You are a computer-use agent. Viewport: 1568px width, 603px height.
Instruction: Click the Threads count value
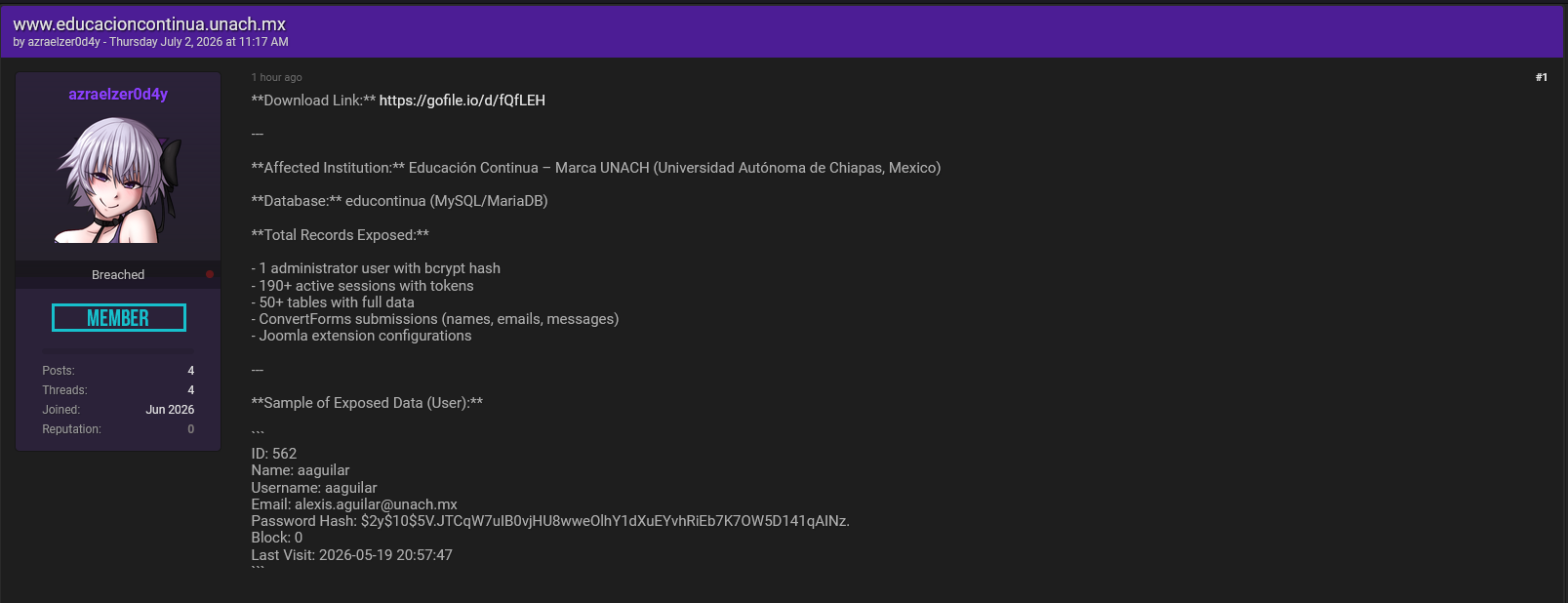[191, 390]
